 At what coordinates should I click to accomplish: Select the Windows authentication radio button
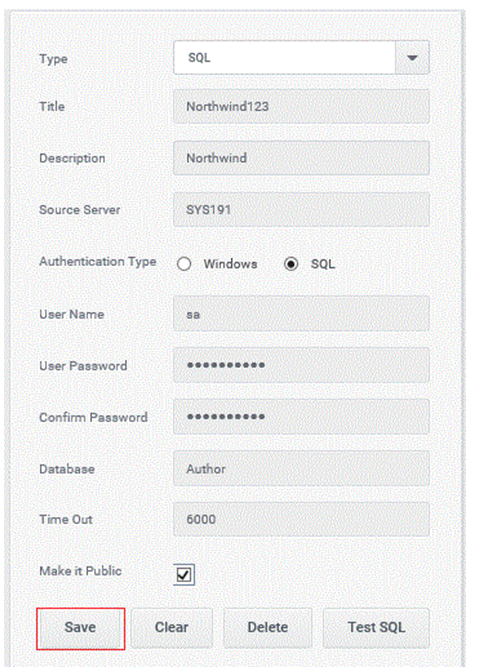pos(184,264)
